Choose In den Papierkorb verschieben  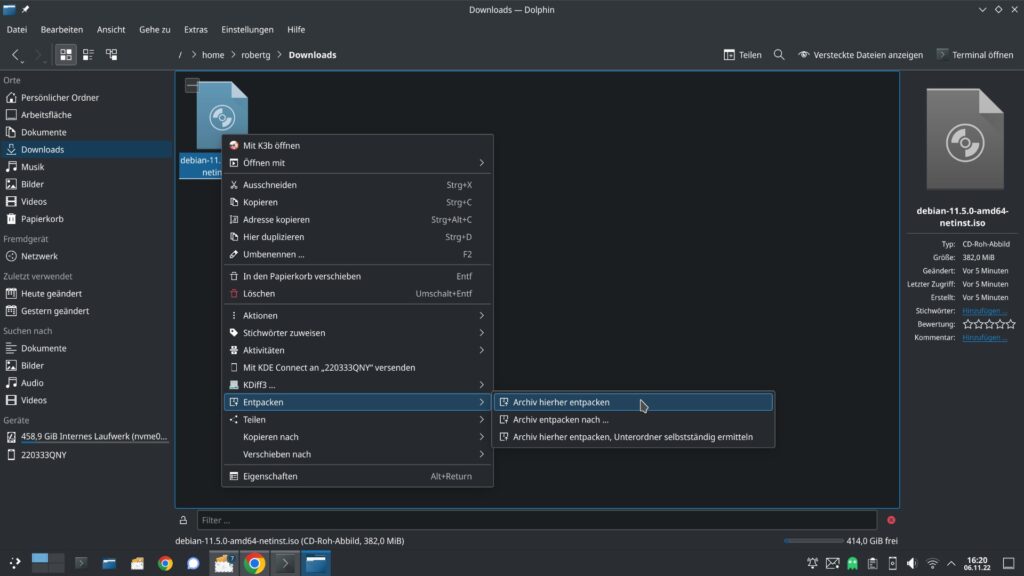pos(357,276)
